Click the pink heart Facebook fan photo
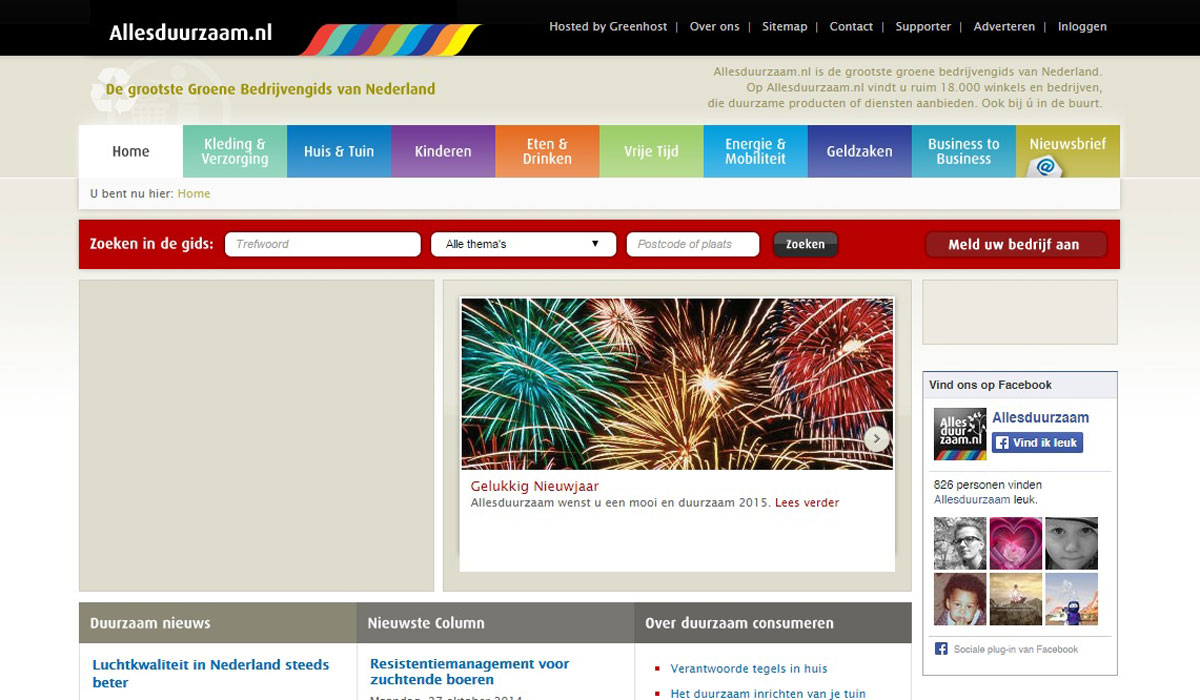The image size is (1200, 700). [1015, 543]
